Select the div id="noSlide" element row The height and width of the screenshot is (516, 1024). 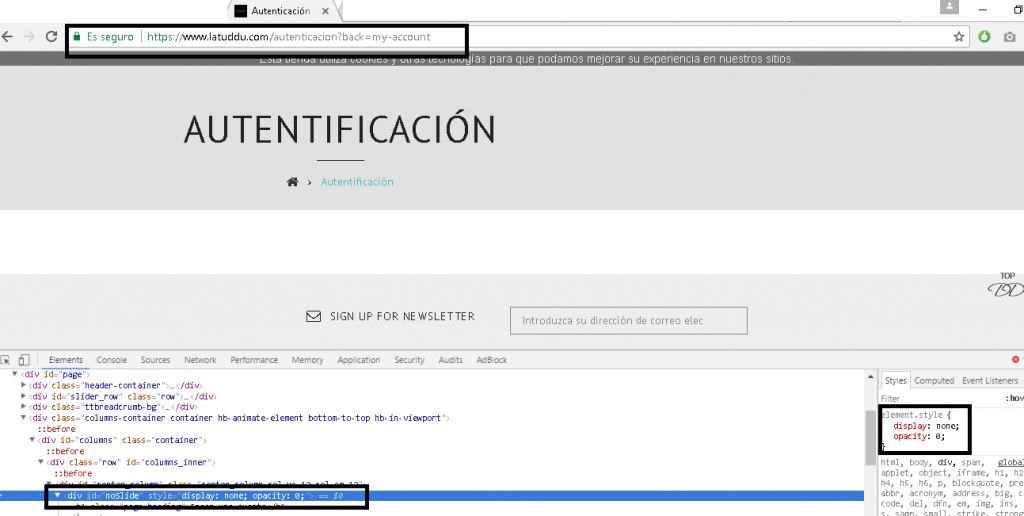[x=432, y=496]
